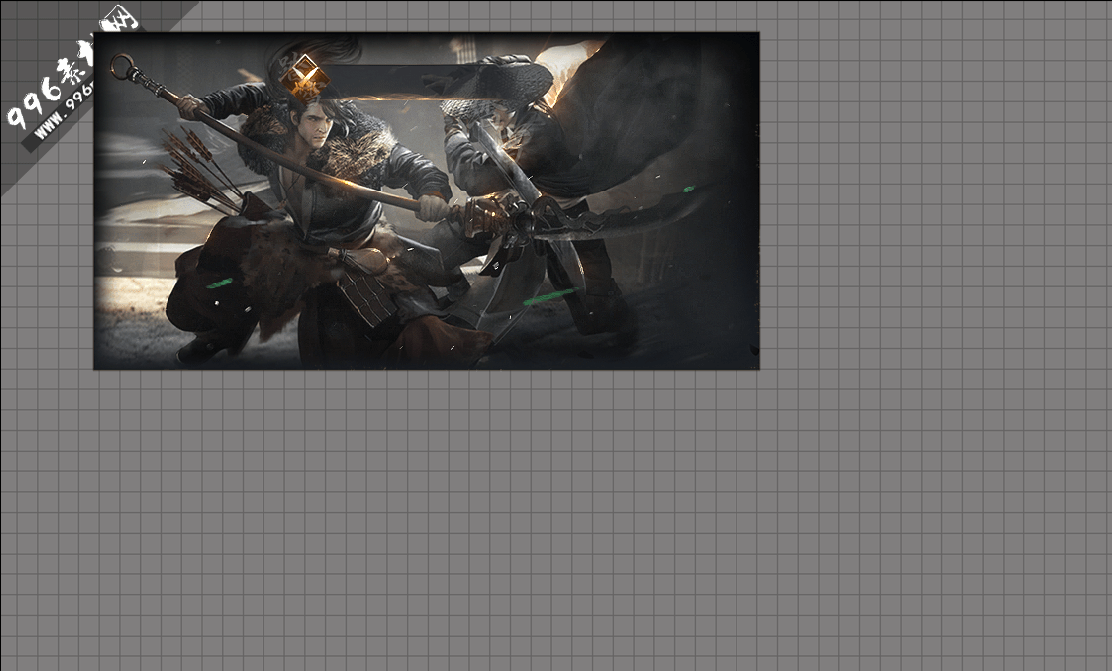
Task: Click the dark title bar beside the emblem
Action: [x=438, y=82]
